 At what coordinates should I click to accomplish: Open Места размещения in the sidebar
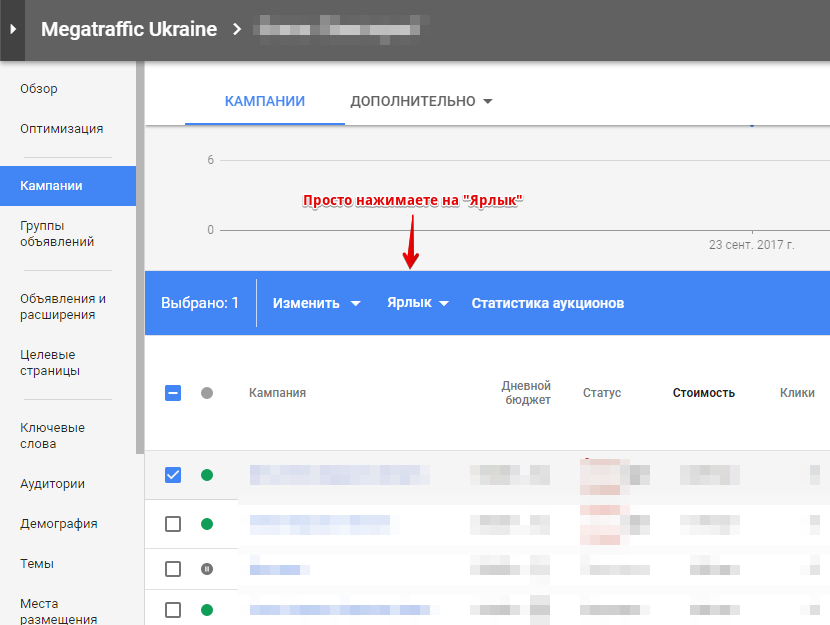coord(58,611)
